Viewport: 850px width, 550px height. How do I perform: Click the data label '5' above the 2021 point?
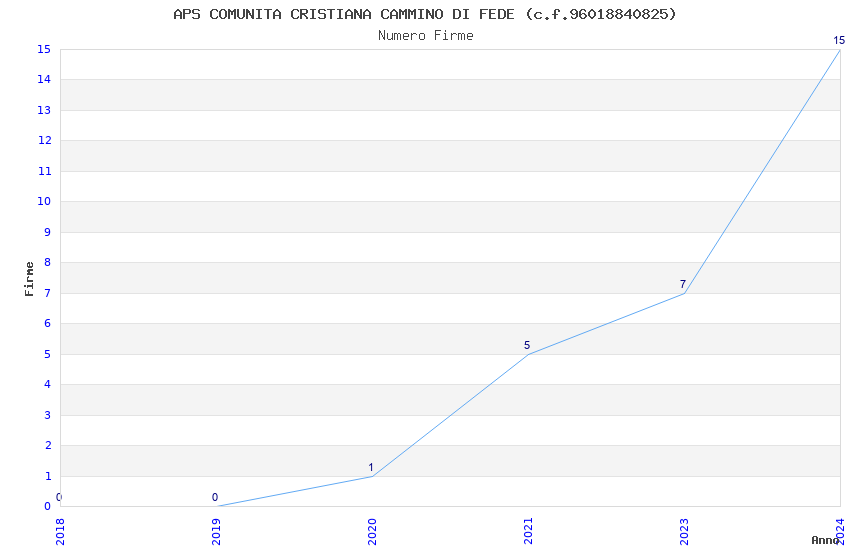pos(527,345)
